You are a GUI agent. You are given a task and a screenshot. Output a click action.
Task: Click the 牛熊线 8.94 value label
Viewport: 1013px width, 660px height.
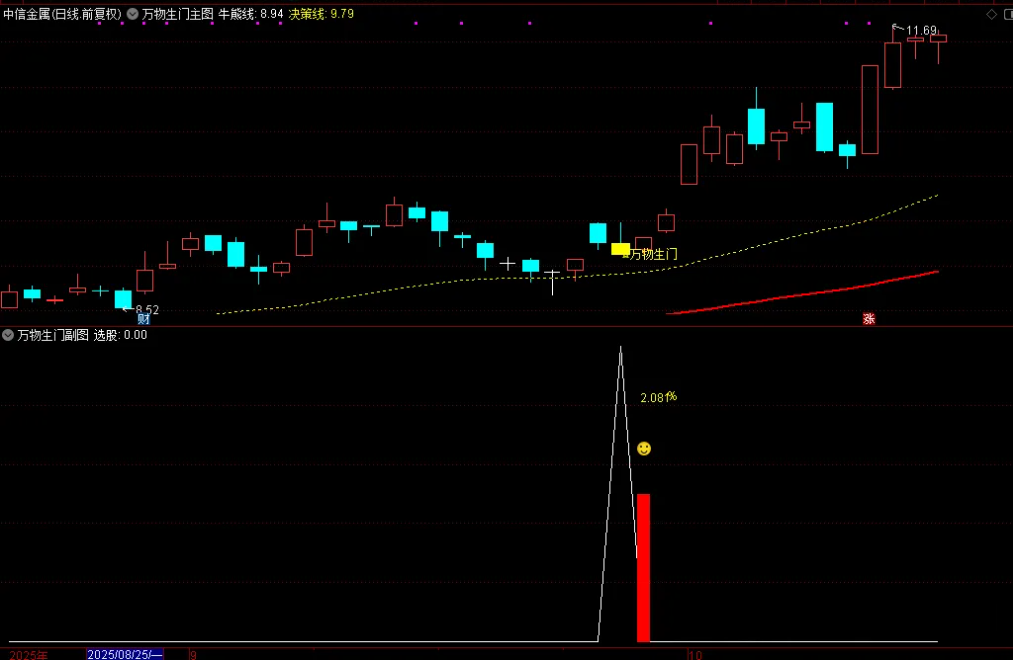coord(251,14)
